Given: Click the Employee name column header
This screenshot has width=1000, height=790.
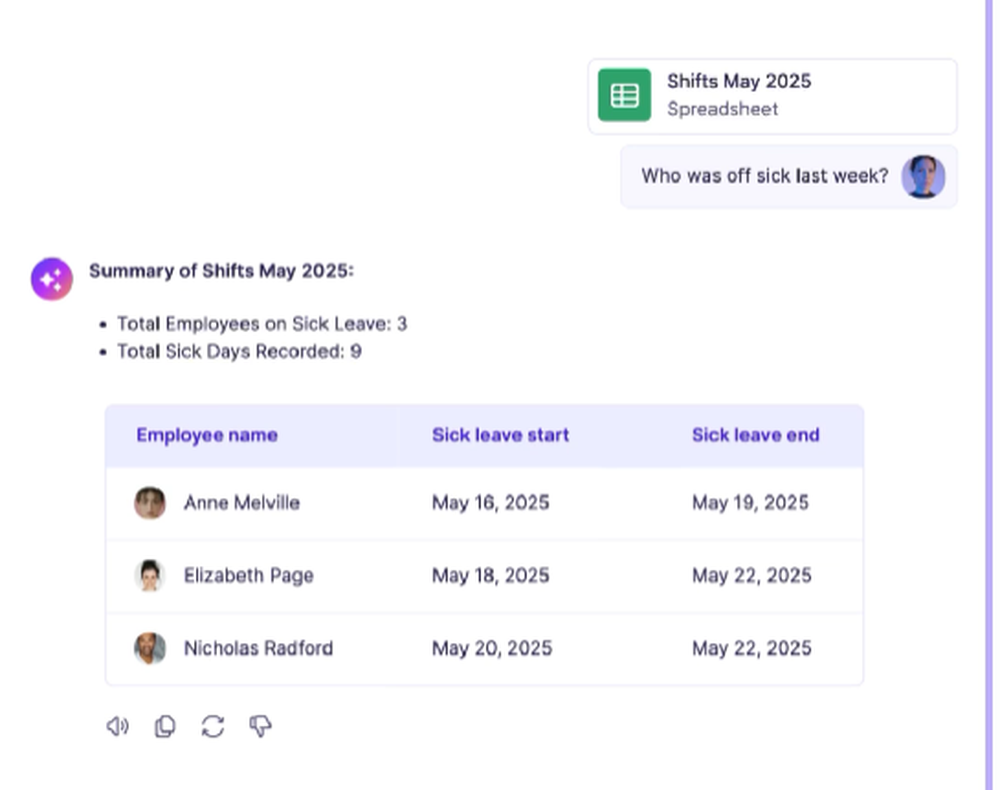Looking at the screenshot, I should coord(207,435).
